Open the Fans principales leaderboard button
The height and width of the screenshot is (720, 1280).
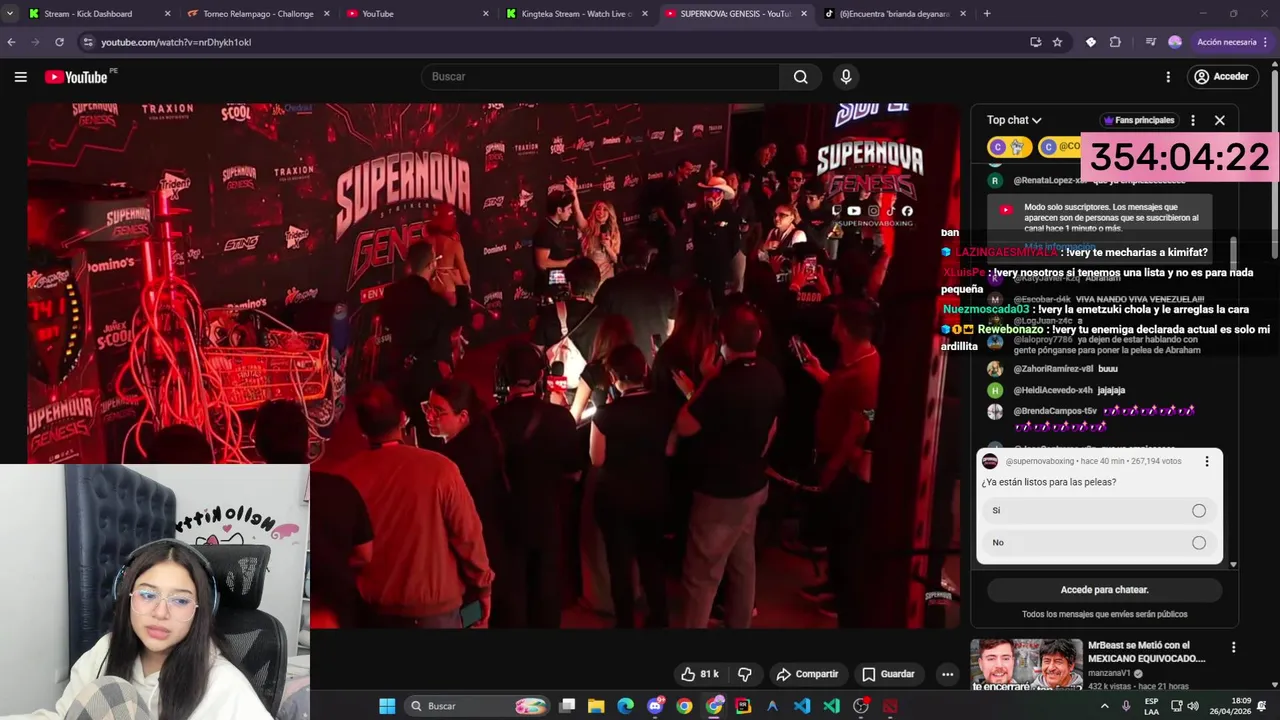(x=1139, y=120)
